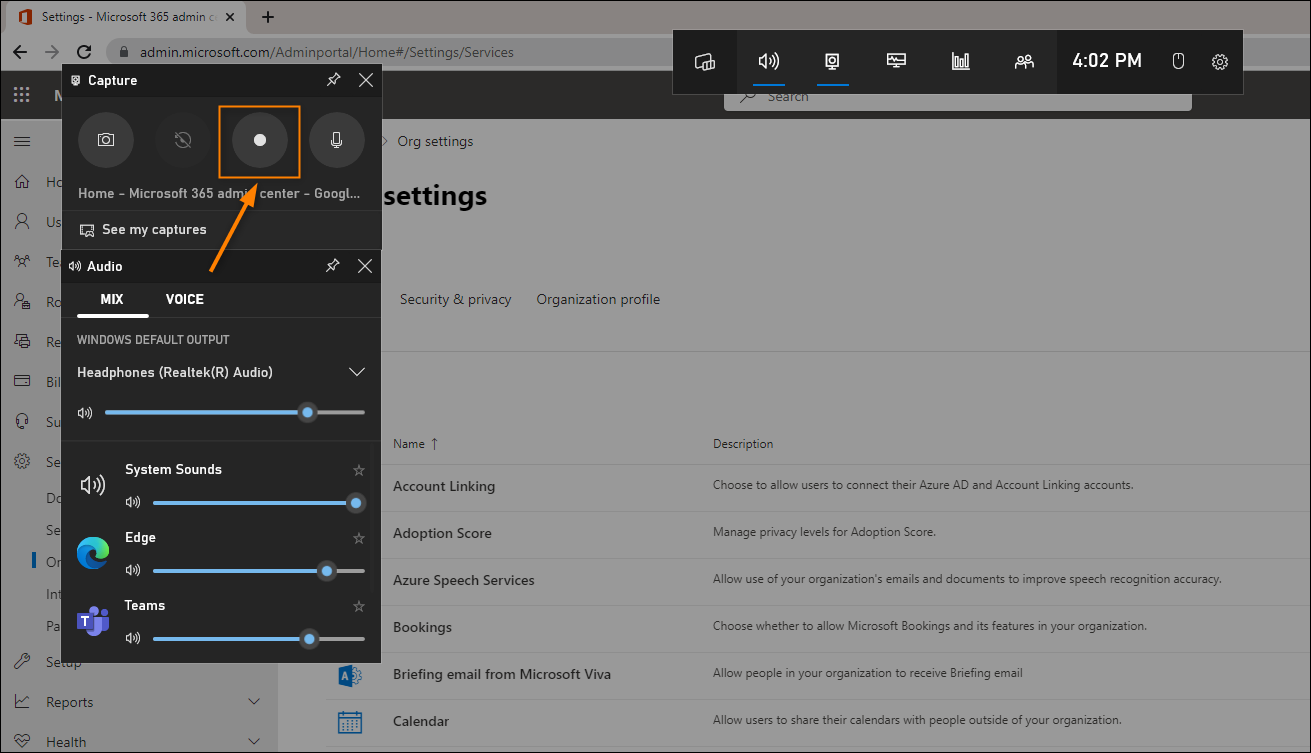The height and width of the screenshot is (753, 1311).
Task: Click the admin center Search box
Action: tap(957, 97)
